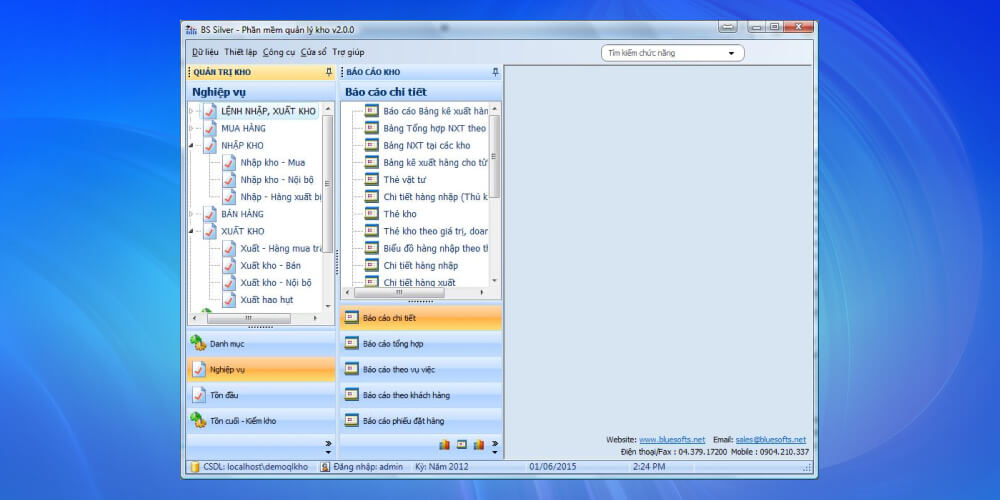Screen dimensions: 1000x500
Task: Open Xuất - Hàng mua trả entry
Action: 281,248
